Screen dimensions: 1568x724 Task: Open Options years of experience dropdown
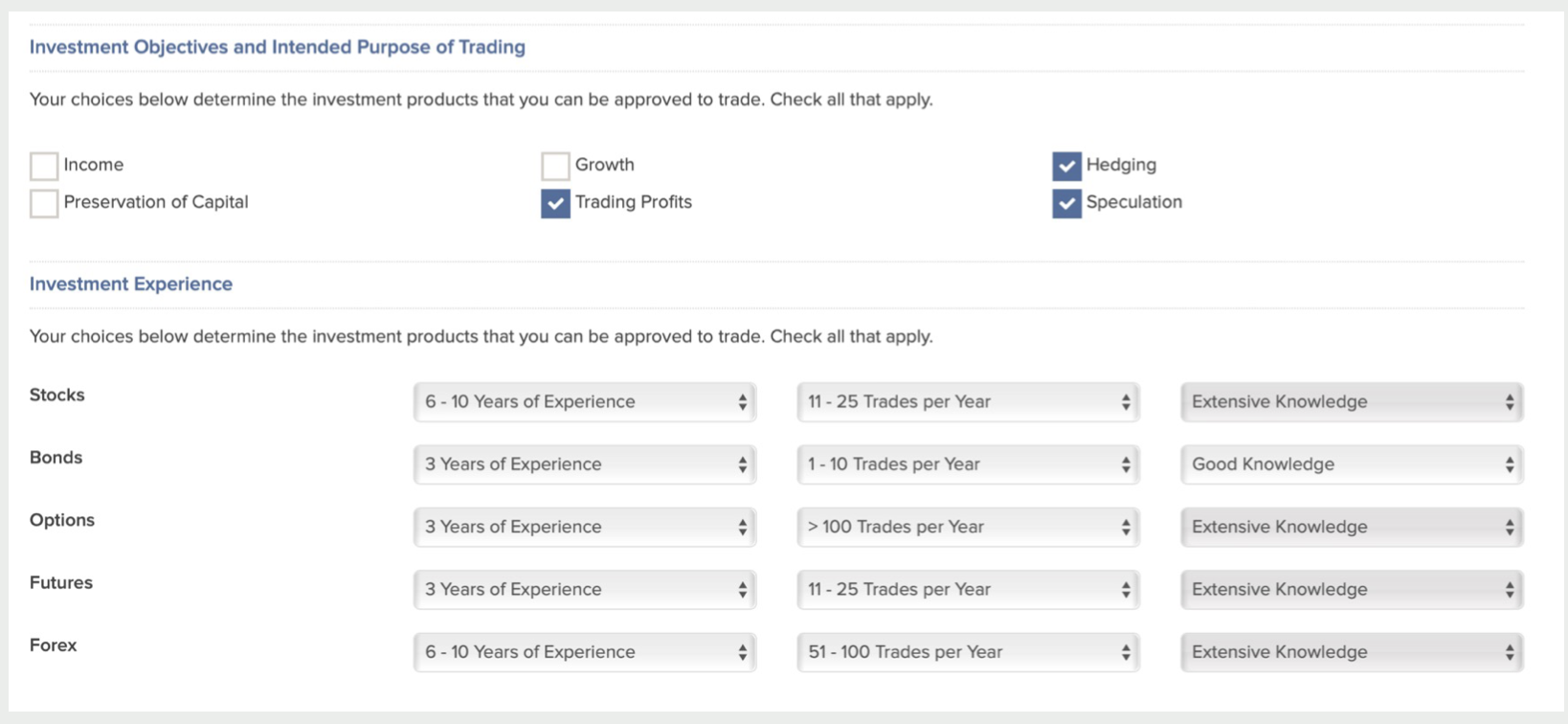coord(585,528)
